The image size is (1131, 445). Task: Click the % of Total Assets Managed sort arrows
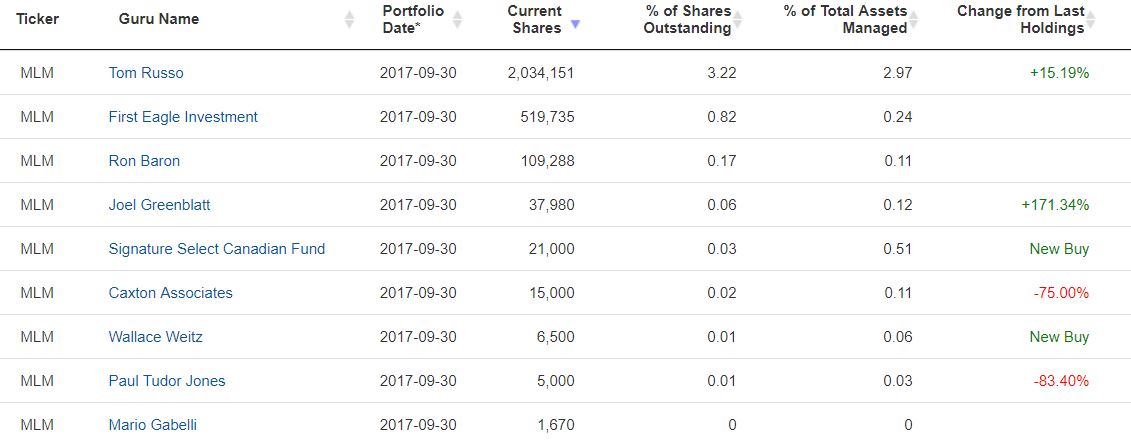coord(914,19)
